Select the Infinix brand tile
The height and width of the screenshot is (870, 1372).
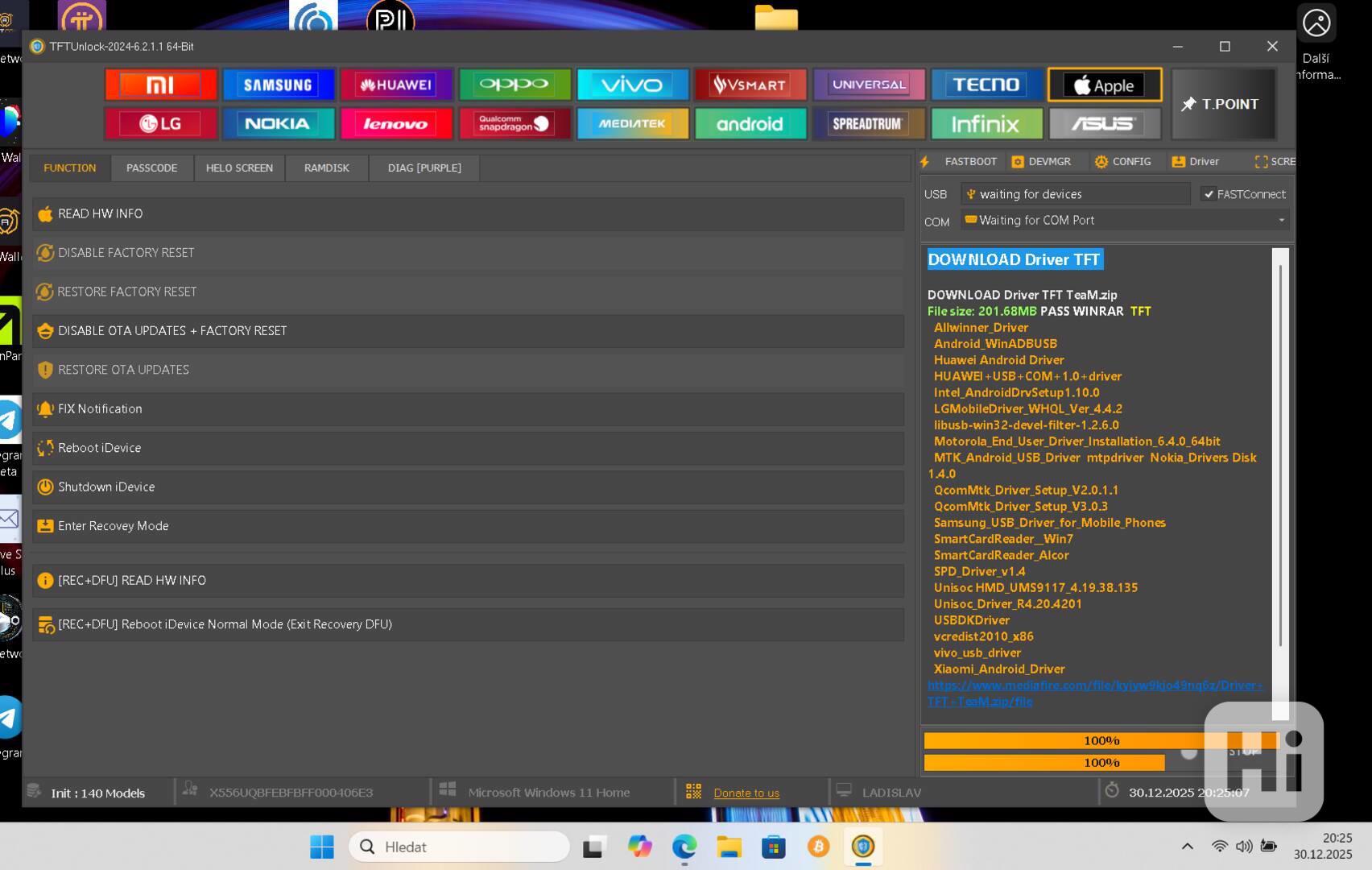986,124
